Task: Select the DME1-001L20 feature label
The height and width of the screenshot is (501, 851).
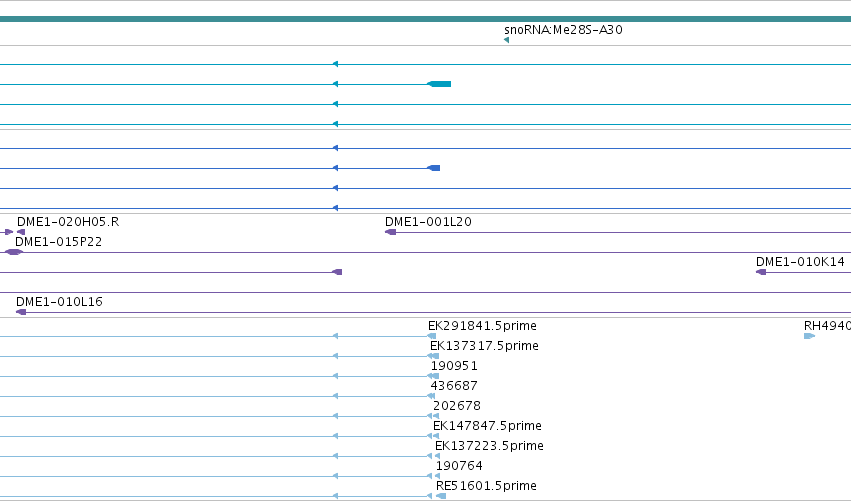Action: [428, 221]
